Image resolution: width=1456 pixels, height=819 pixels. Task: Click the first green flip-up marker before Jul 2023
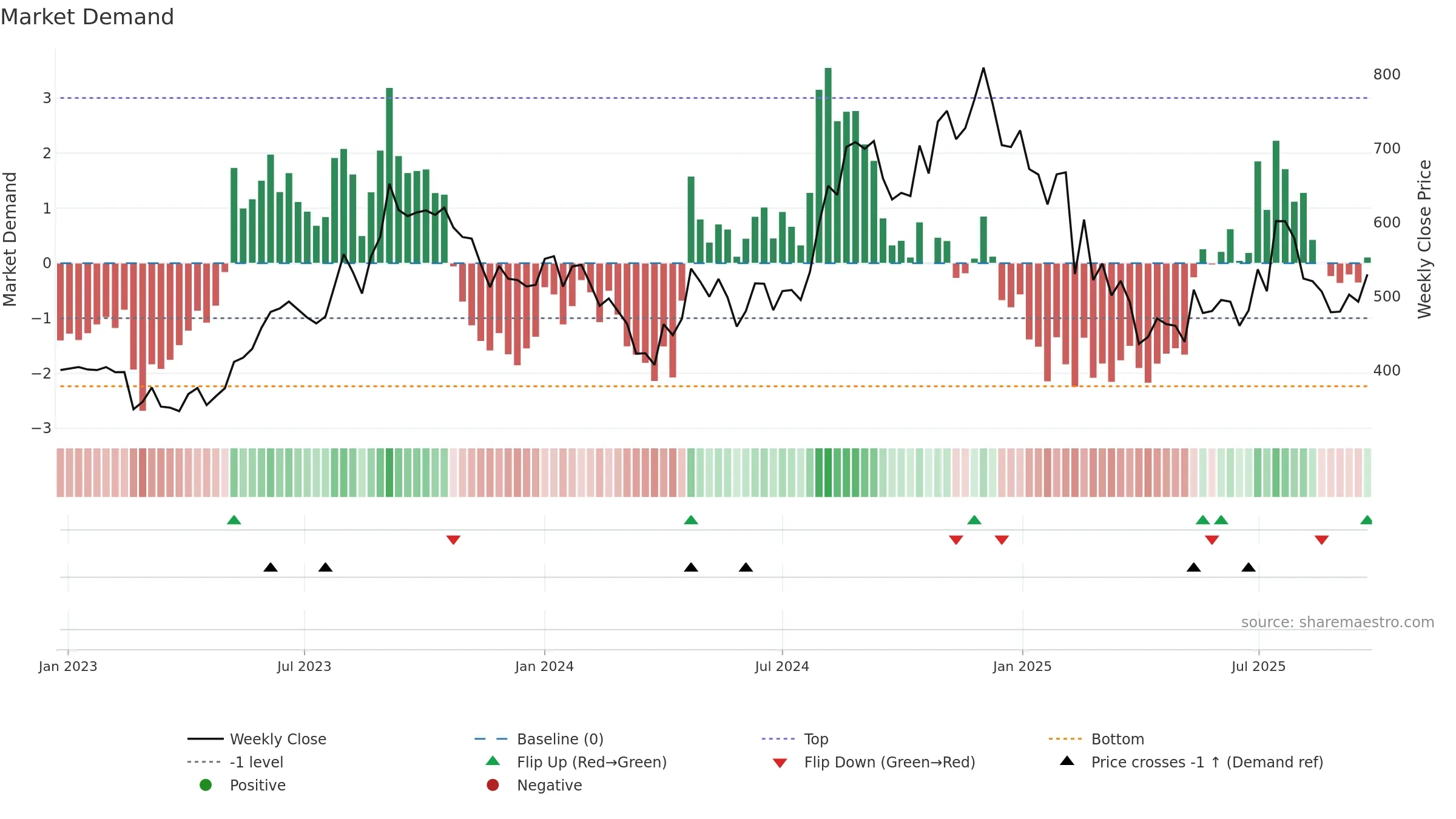[x=234, y=520]
